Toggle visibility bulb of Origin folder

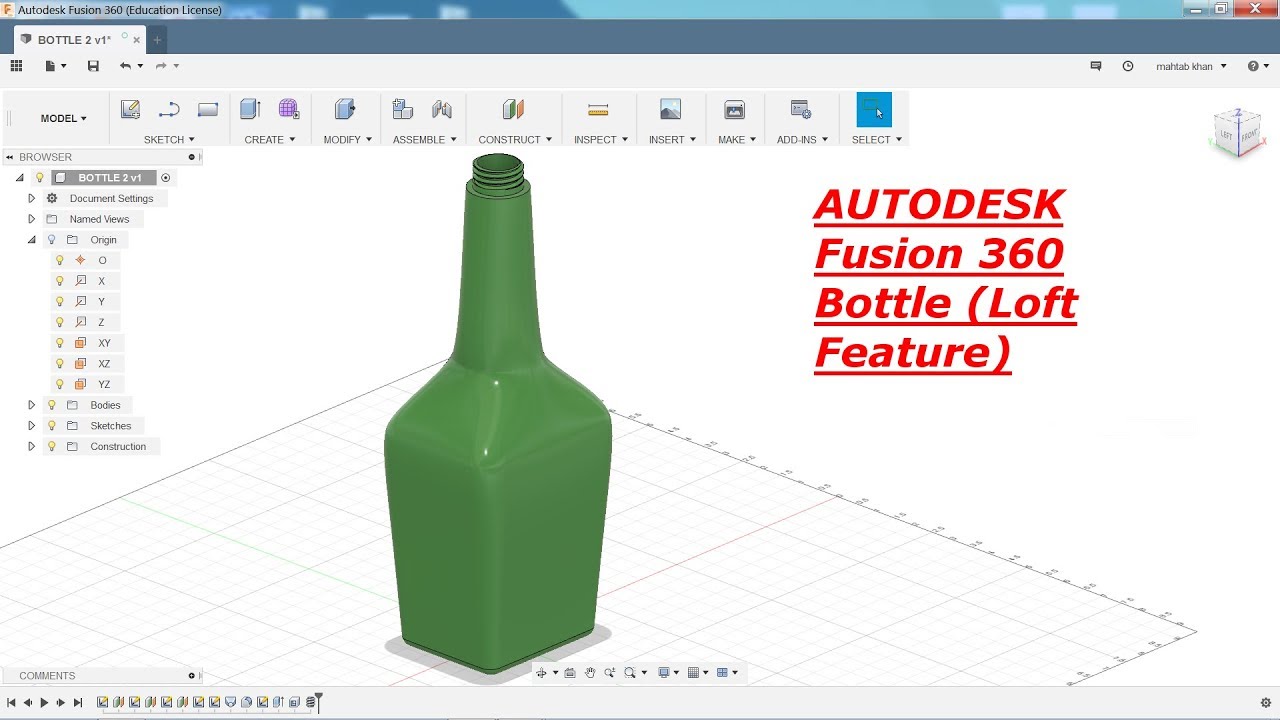52,240
